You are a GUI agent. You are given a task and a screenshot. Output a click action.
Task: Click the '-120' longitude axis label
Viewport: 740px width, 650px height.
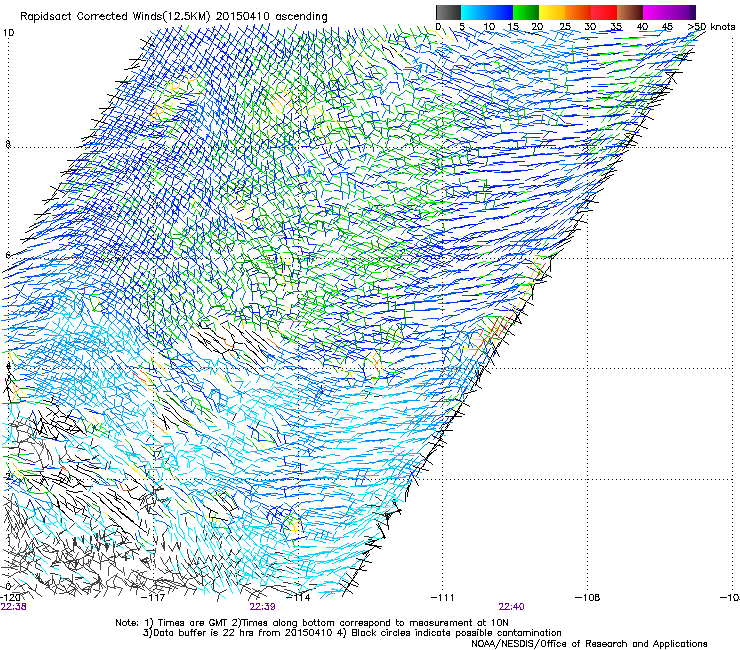[x=10, y=597]
